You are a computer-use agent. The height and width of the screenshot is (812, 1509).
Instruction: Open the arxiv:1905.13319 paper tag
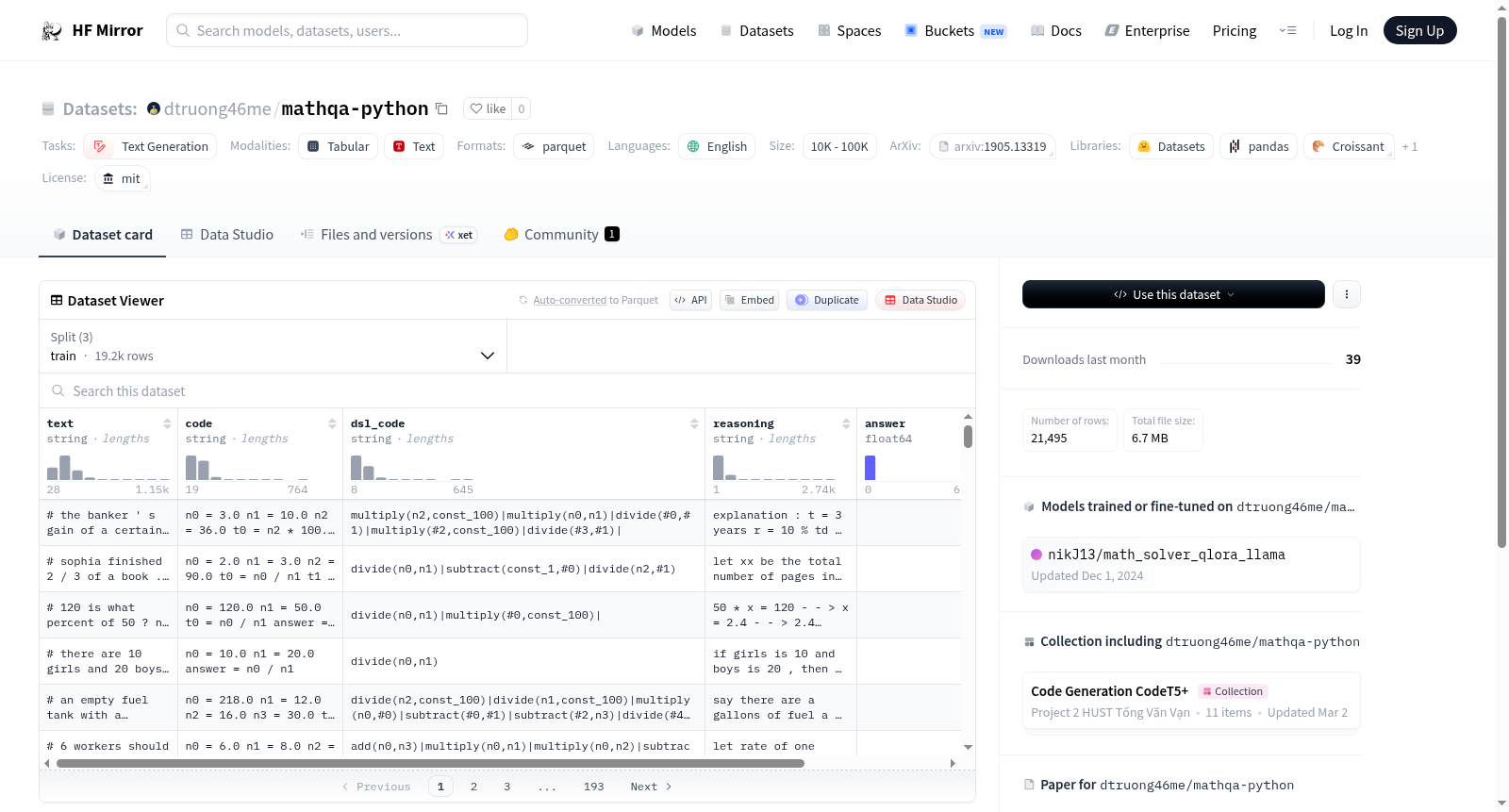(992, 146)
